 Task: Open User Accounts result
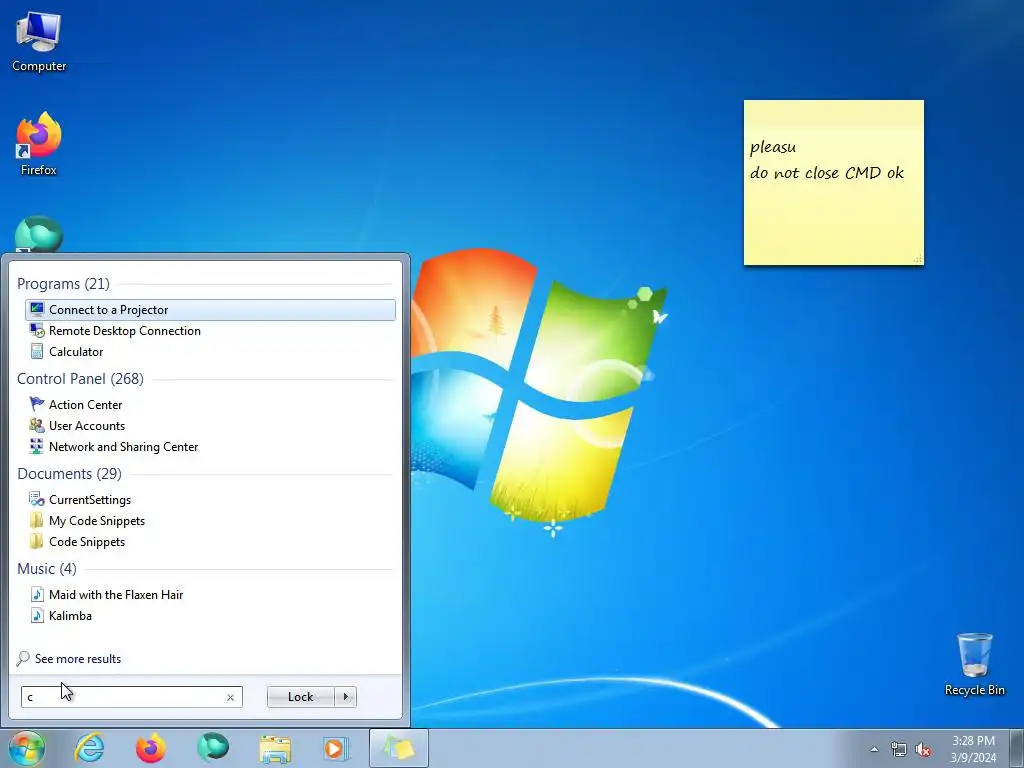pos(210,425)
